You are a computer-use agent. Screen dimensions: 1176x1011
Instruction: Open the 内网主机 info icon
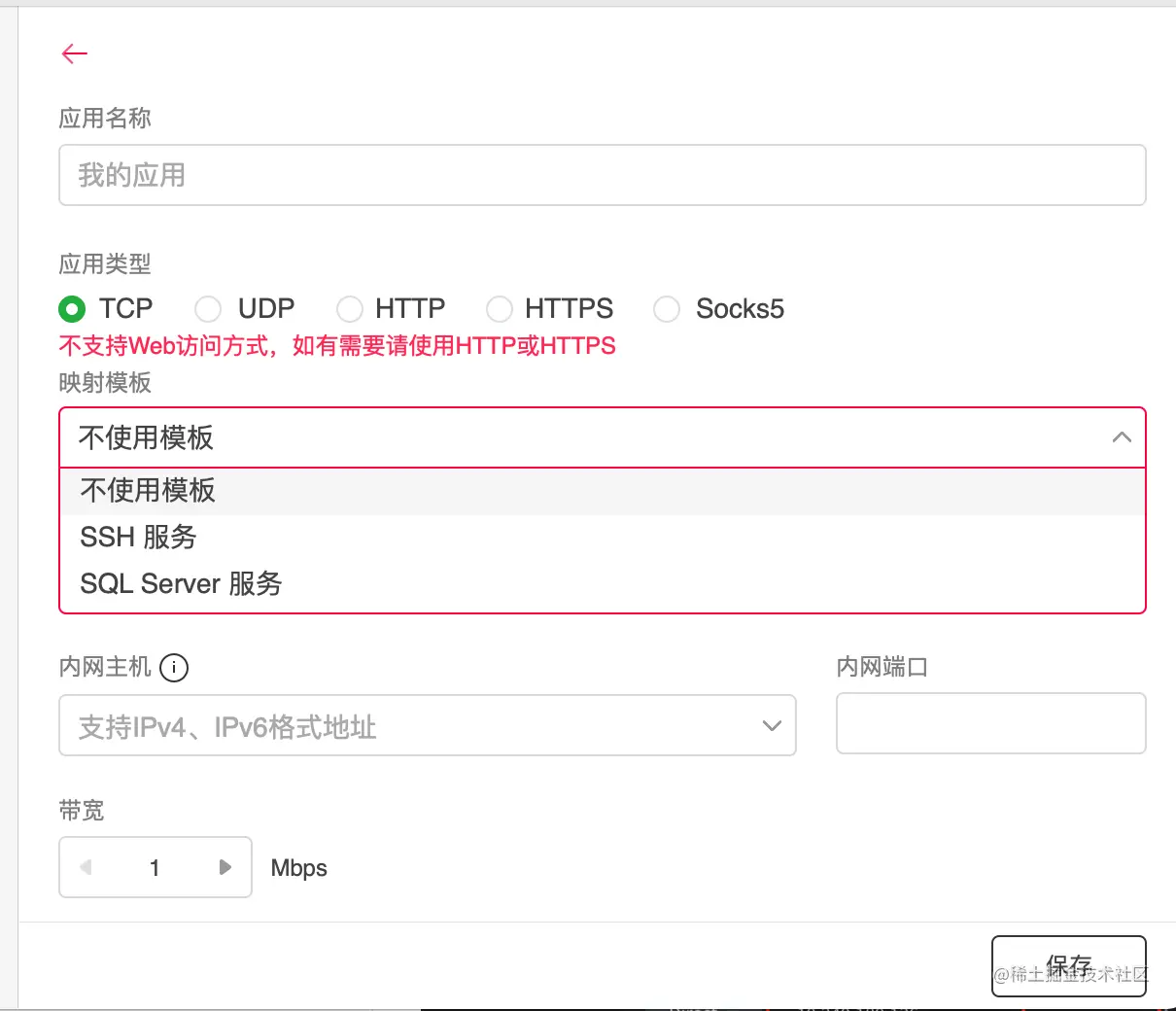click(174, 668)
